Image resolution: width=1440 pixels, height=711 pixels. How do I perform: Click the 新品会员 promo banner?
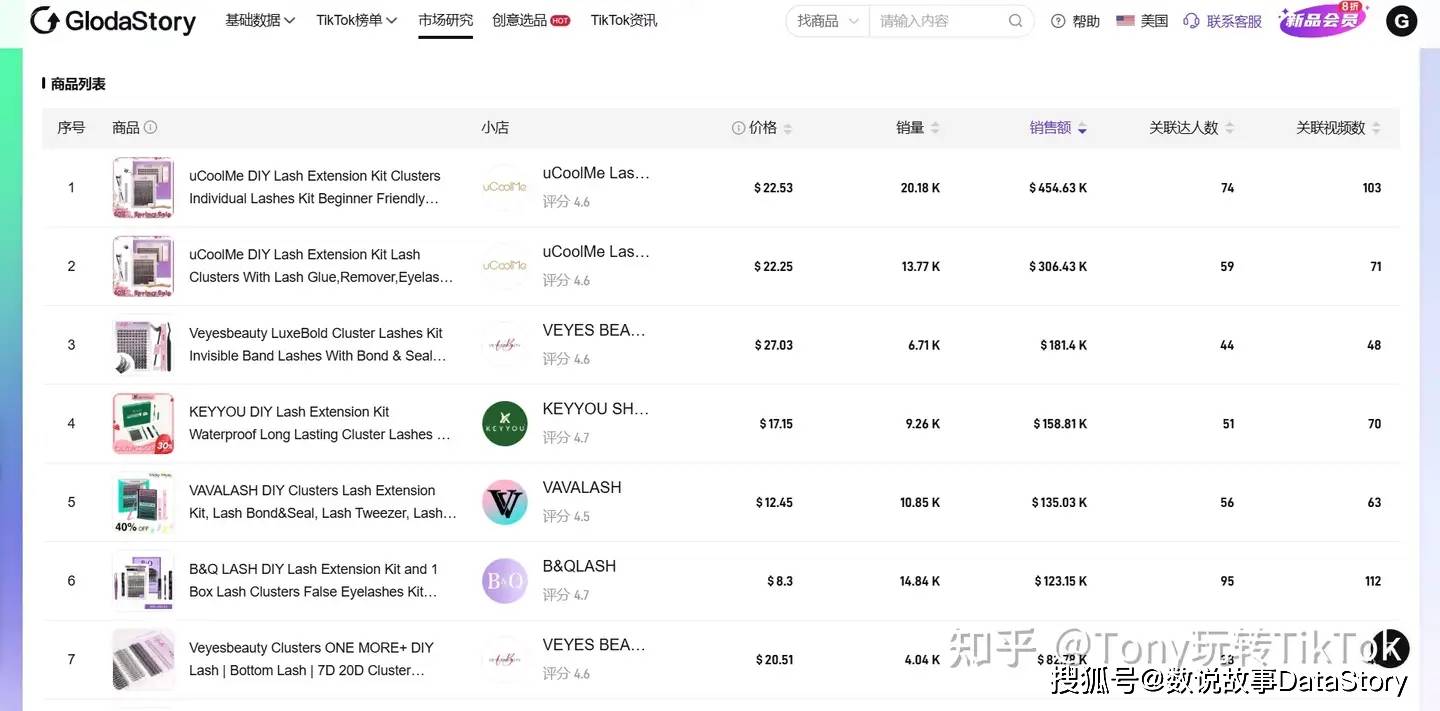tap(1323, 20)
